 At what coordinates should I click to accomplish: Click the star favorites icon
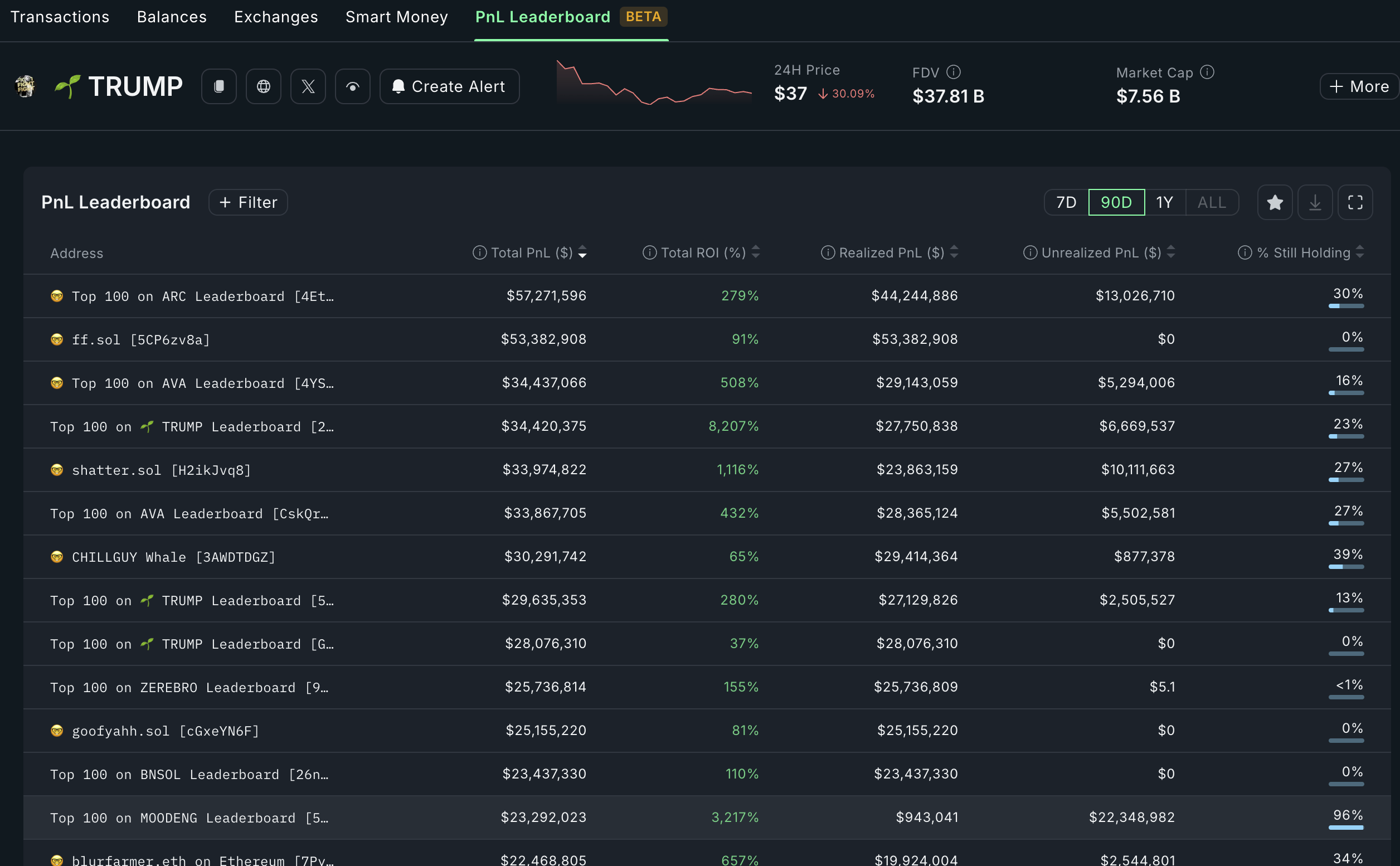(1275, 202)
